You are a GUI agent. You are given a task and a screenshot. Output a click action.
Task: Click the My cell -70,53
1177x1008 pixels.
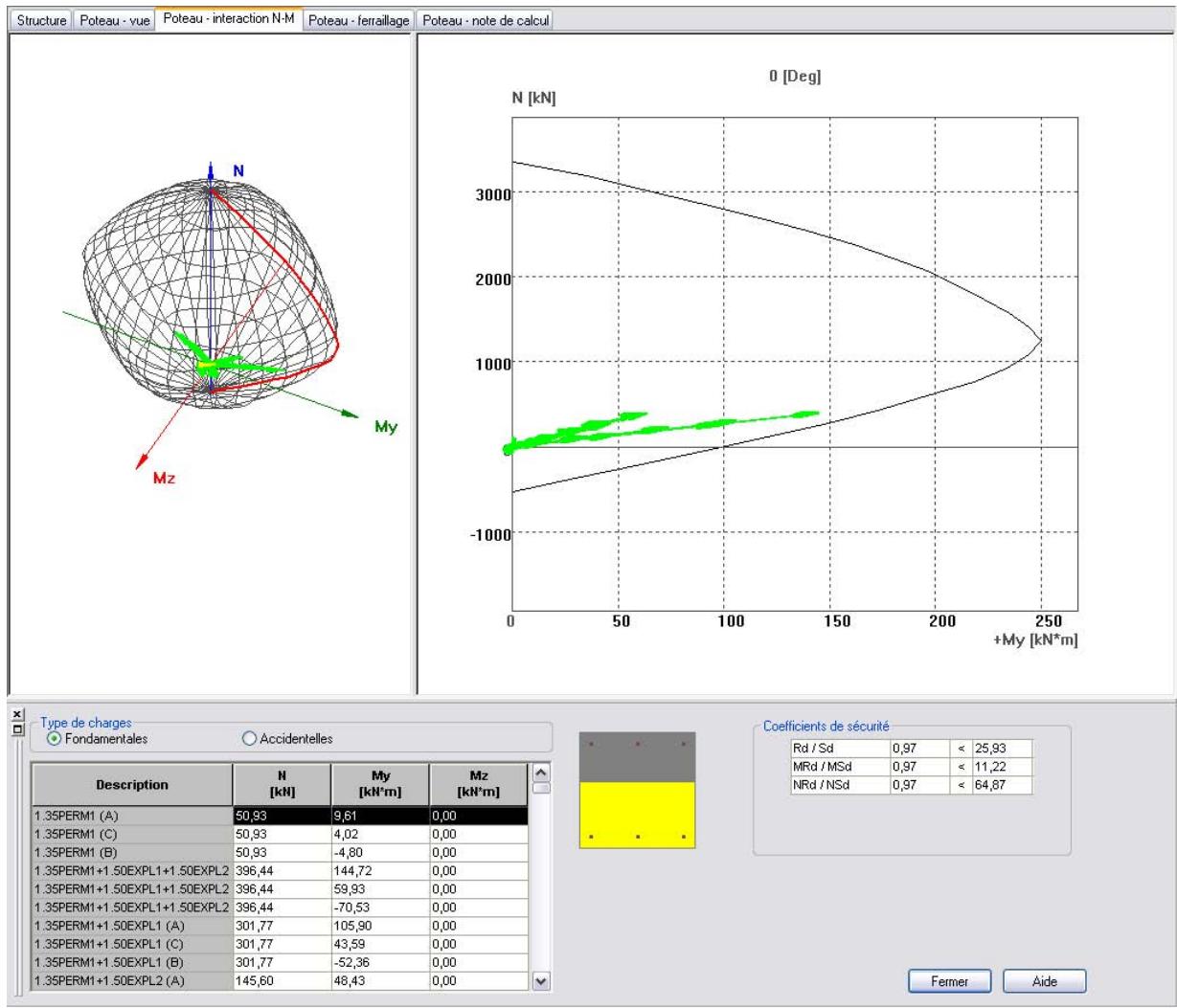[380, 907]
